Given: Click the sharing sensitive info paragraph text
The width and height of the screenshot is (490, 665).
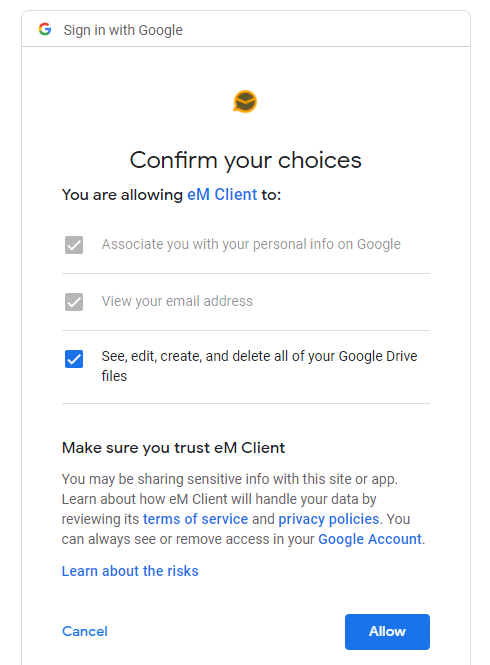Looking at the screenshot, I should click(243, 509).
